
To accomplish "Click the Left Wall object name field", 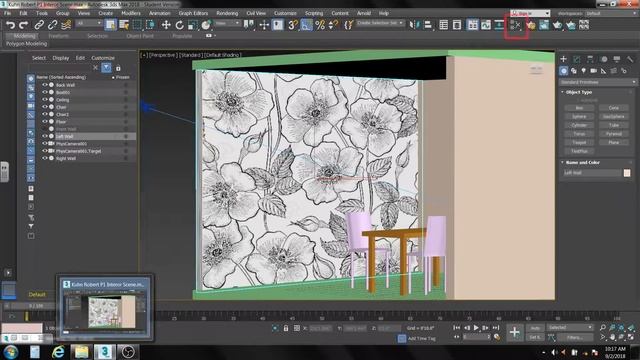I will 591,173.
